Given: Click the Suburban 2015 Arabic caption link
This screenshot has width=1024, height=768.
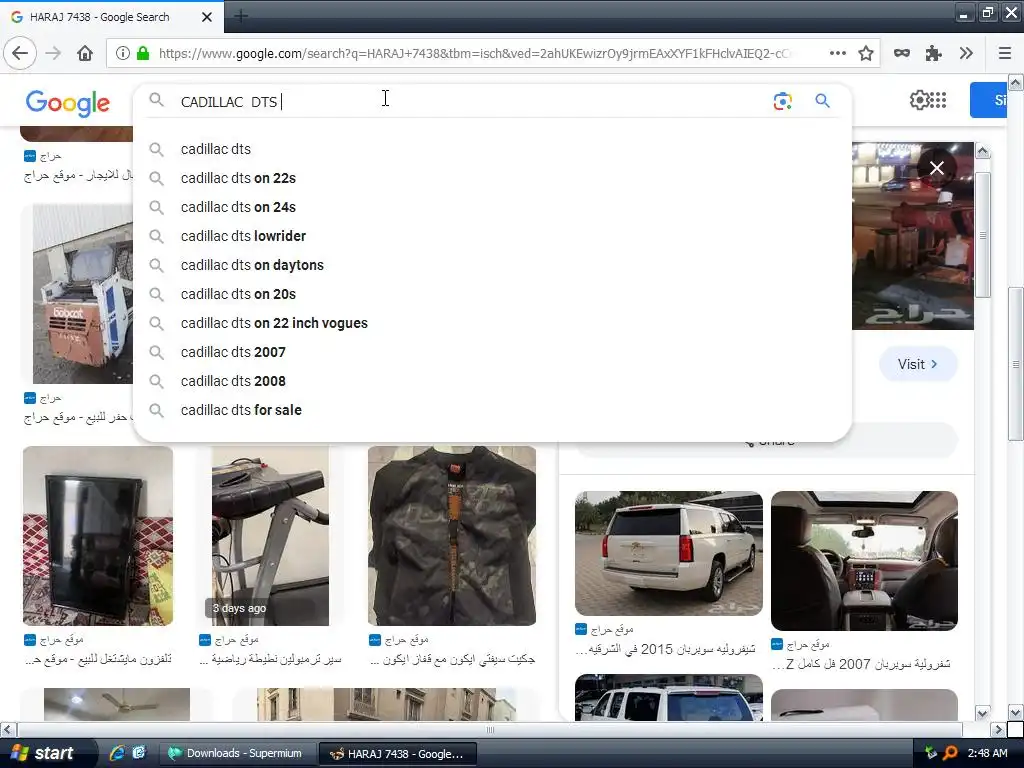Looking at the screenshot, I should tap(665, 649).
